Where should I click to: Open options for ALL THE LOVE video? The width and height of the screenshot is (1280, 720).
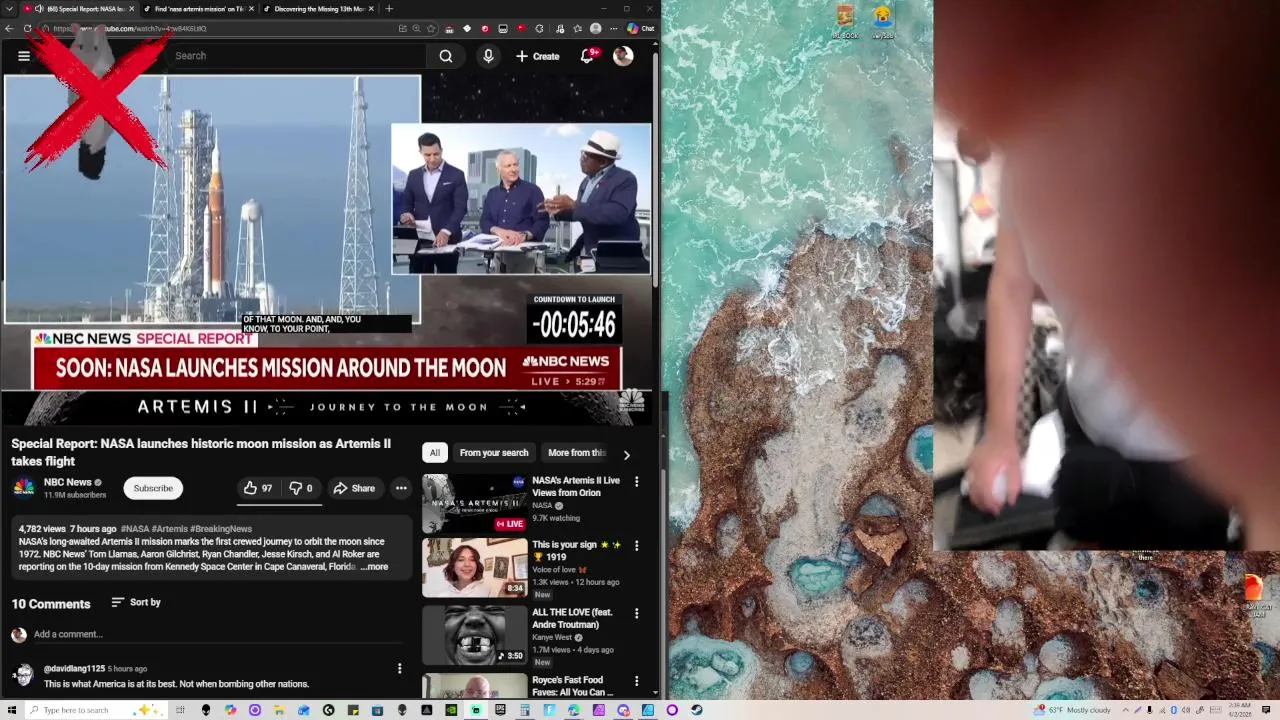[x=636, y=613]
